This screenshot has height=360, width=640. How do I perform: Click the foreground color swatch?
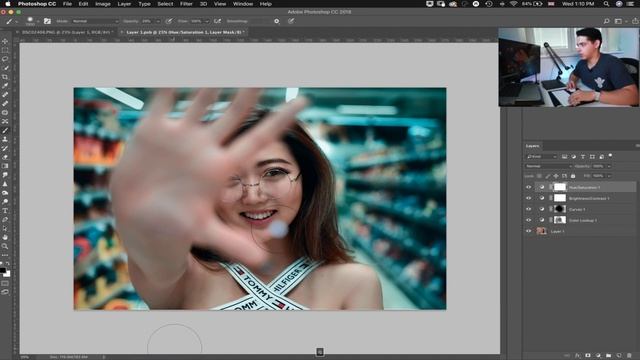pos(2,270)
